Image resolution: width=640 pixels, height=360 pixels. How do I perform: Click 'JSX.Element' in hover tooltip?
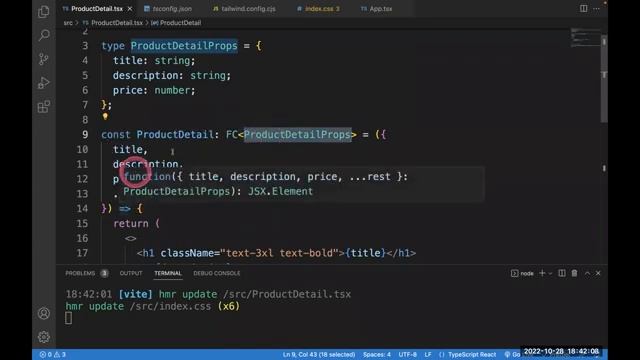click(280, 191)
